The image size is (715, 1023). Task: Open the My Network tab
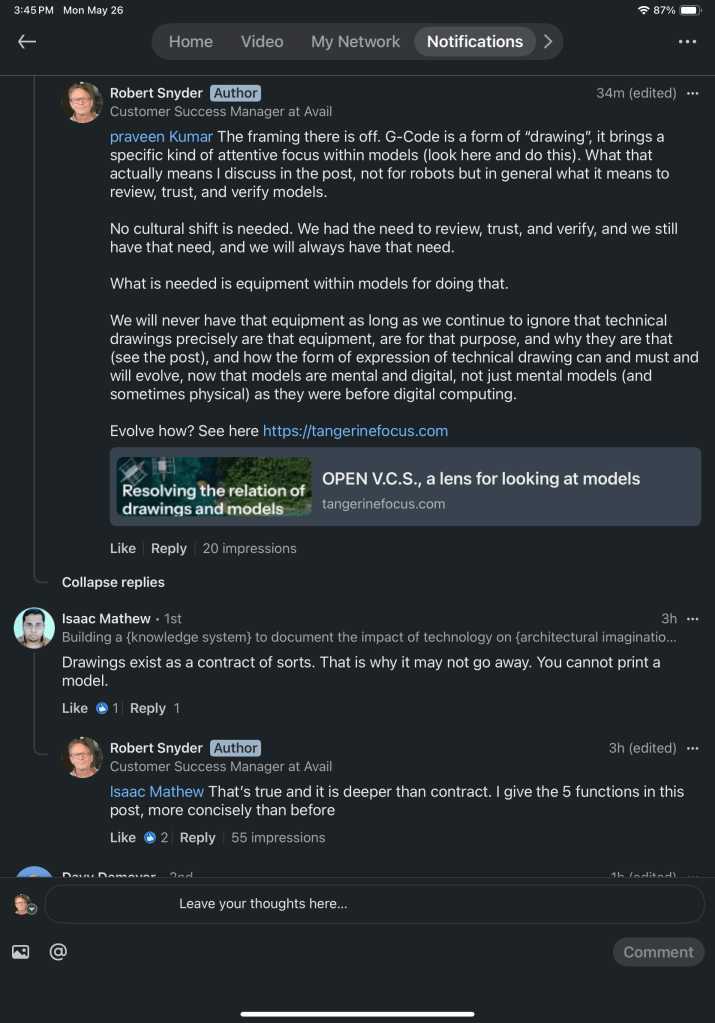coord(355,41)
